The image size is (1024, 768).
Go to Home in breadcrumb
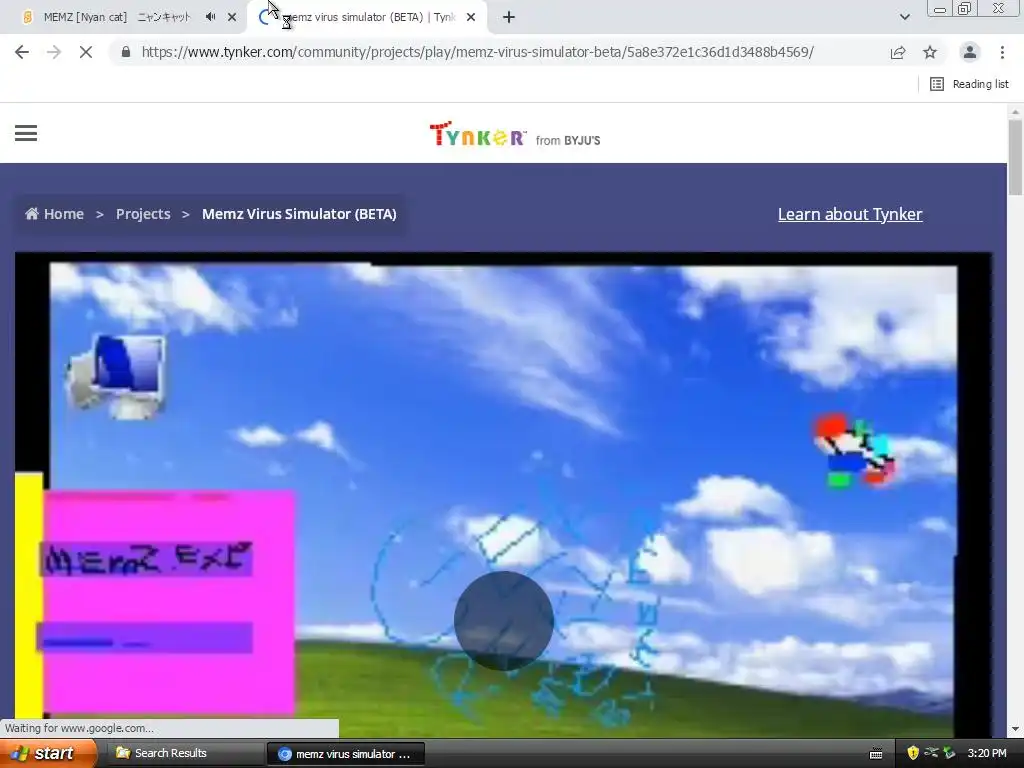click(55, 214)
